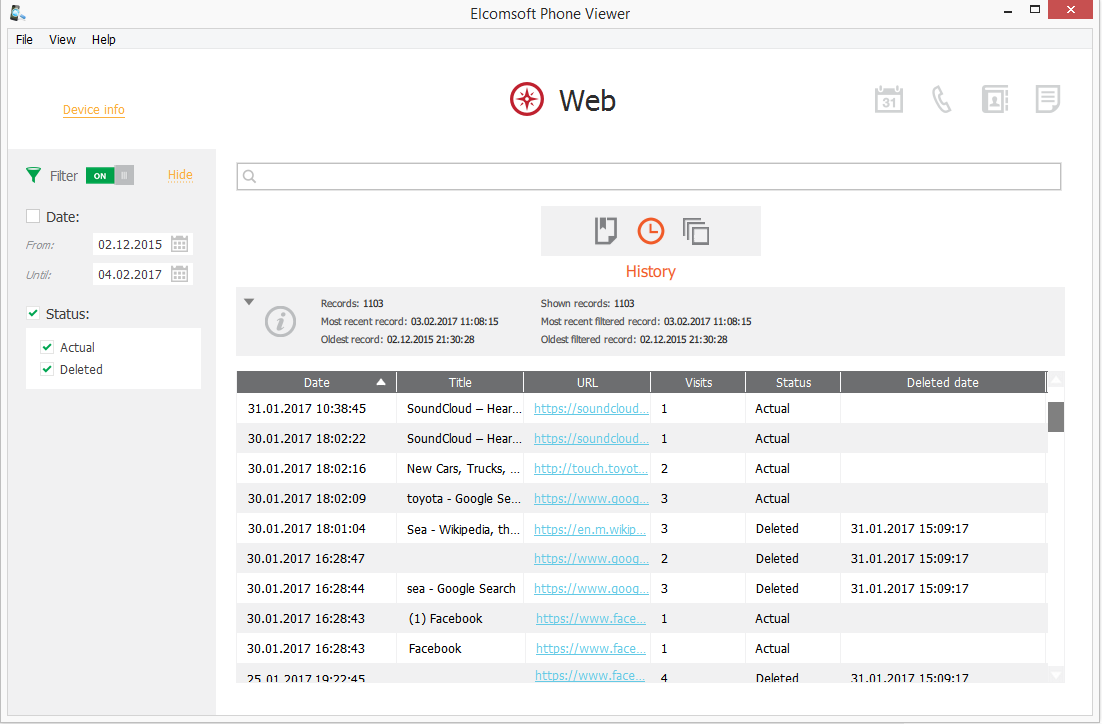Switch to Bookmarks view icon
1102x724 pixels.
pyautogui.click(x=605, y=231)
